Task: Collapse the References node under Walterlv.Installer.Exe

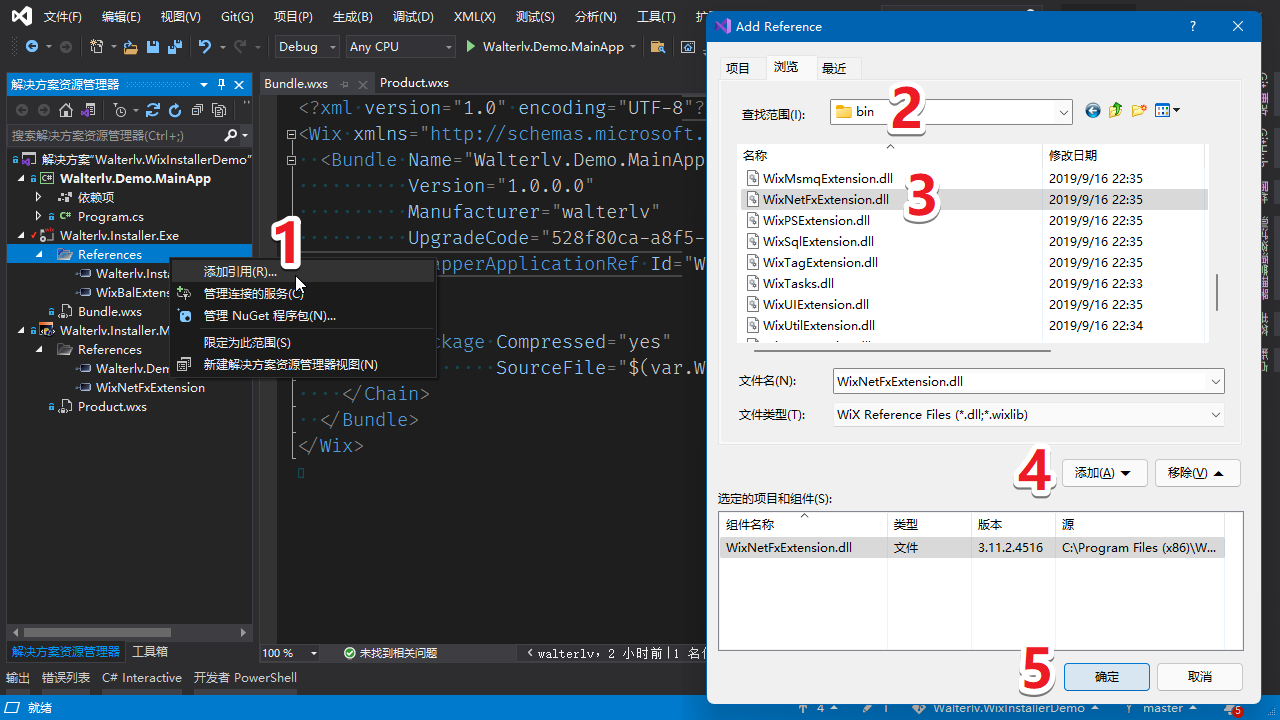Action: [39, 255]
